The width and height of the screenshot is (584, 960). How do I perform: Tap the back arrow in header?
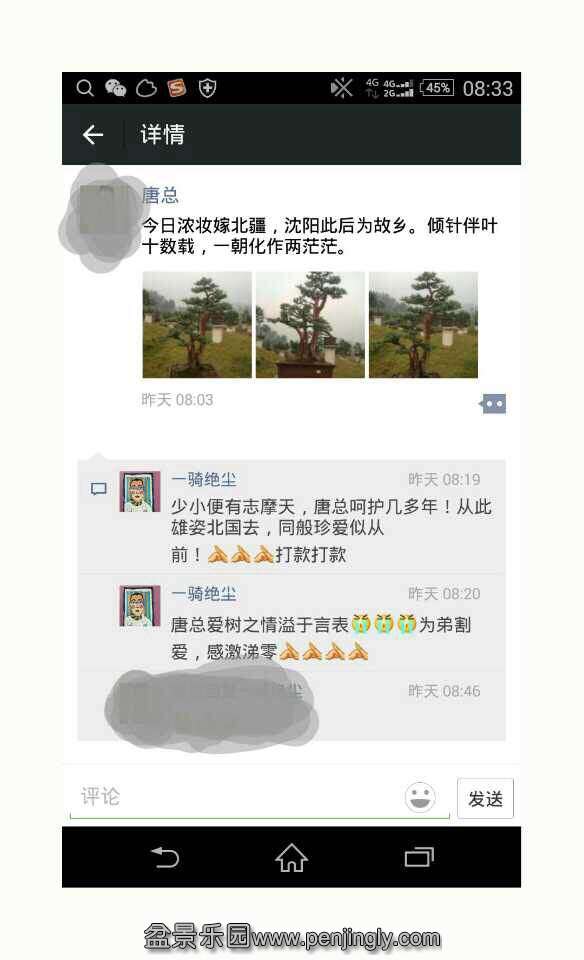coord(93,135)
